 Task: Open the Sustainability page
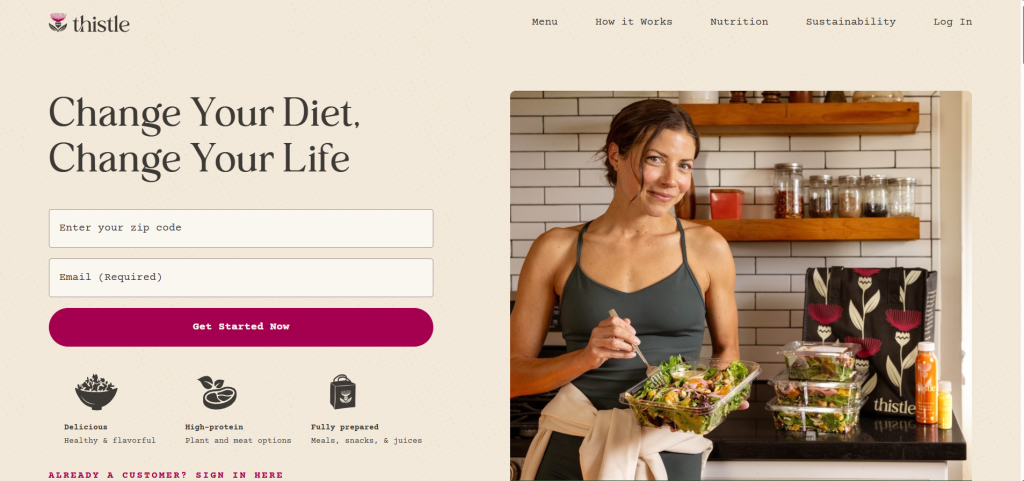tap(850, 22)
